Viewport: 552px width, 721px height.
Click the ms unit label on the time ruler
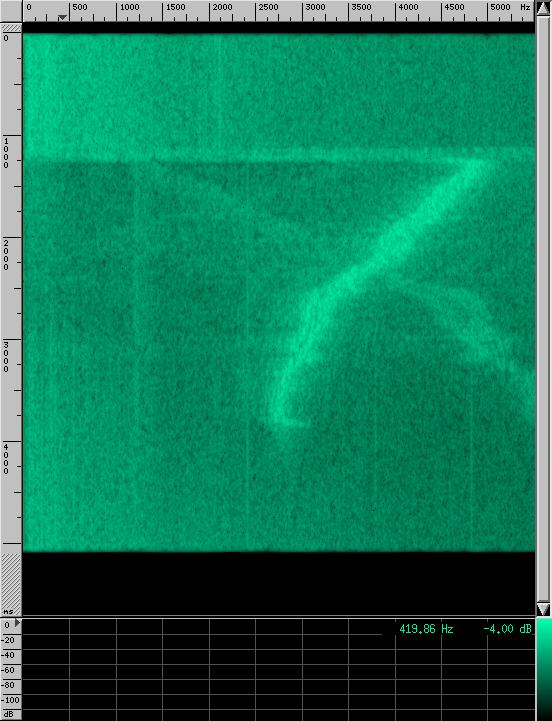coord(8,612)
